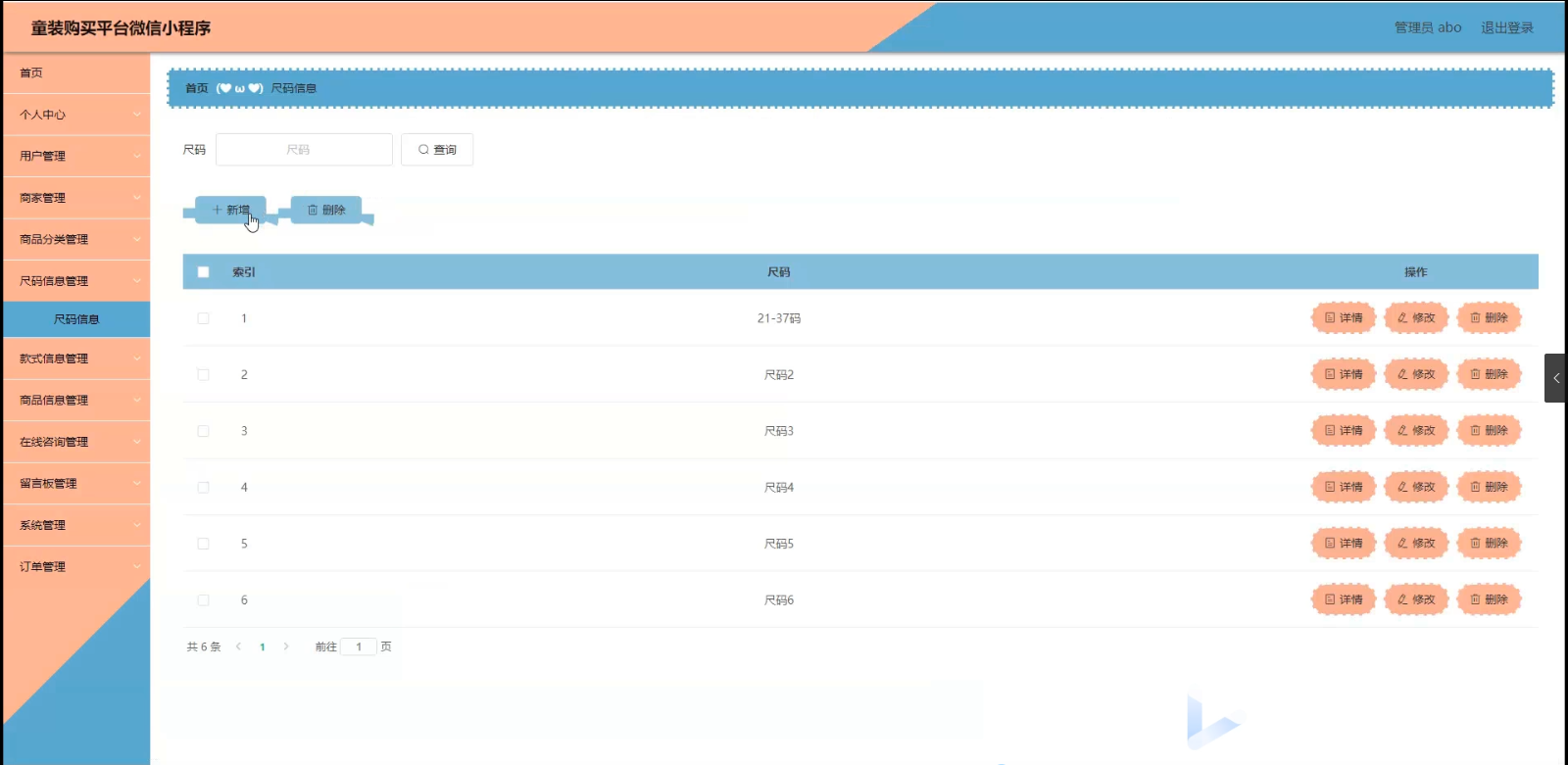Click the 尺码信息 breadcrumb item

tap(294, 88)
